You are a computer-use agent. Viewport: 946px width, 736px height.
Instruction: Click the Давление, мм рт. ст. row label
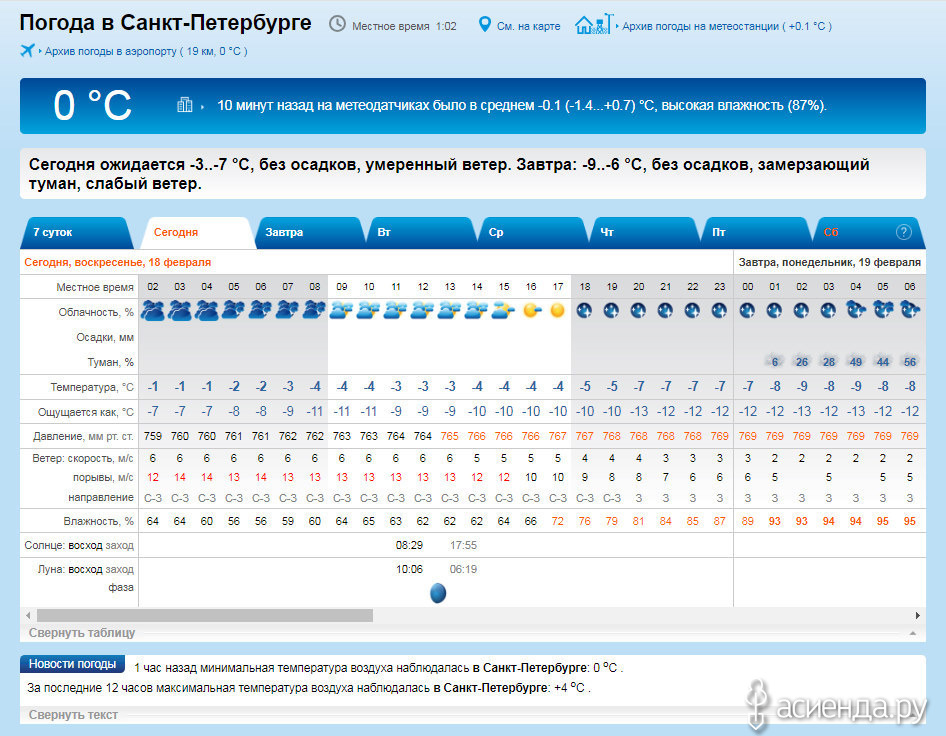(83, 436)
